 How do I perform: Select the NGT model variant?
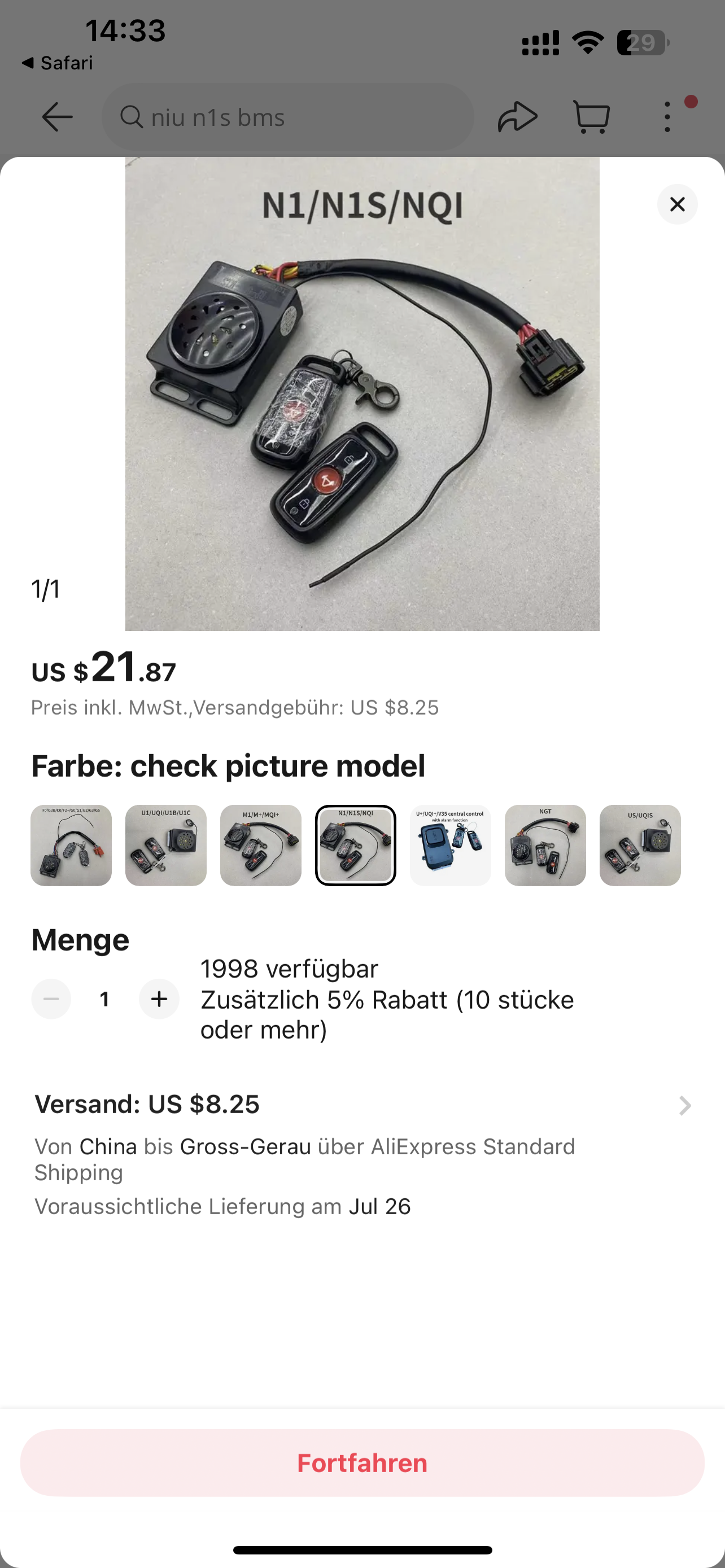tap(545, 846)
